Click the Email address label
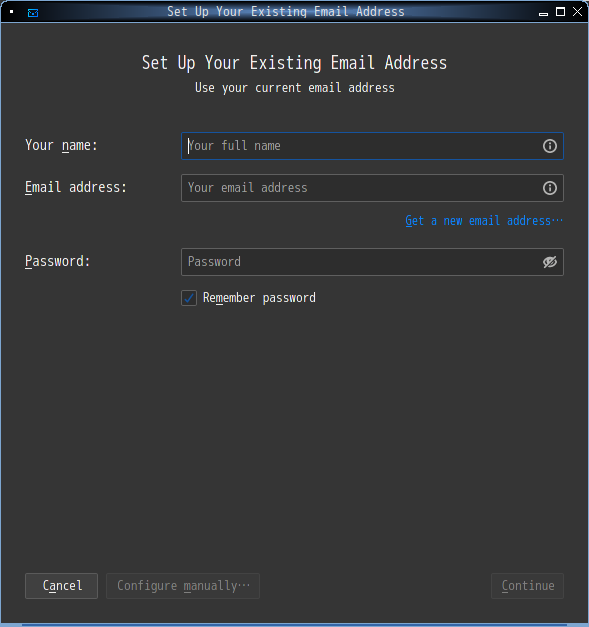The image size is (589, 627). click(x=76, y=188)
